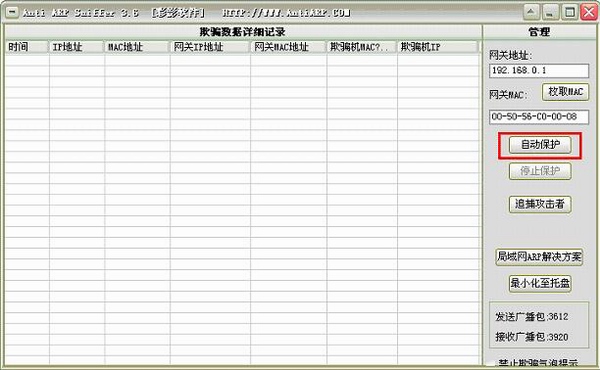Click the 枚取MAC button

point(565,92)
